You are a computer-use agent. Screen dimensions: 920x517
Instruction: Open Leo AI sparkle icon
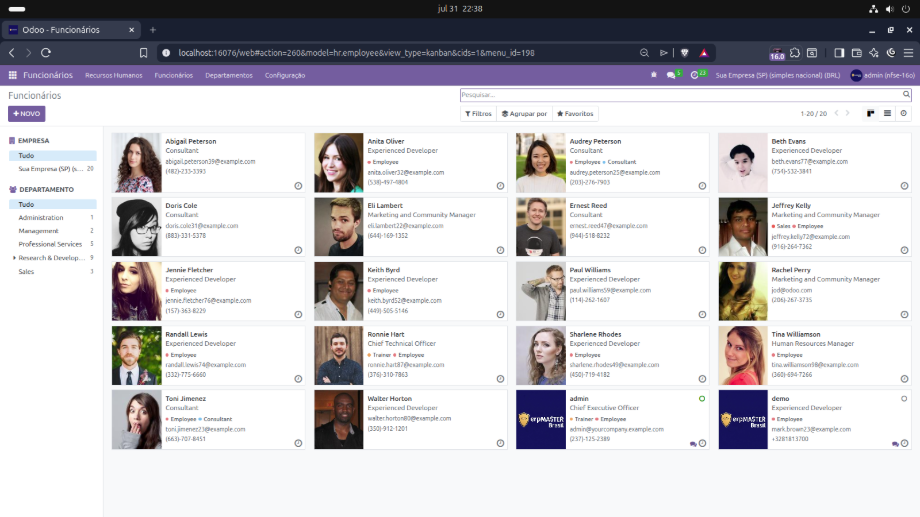(874, 53)
